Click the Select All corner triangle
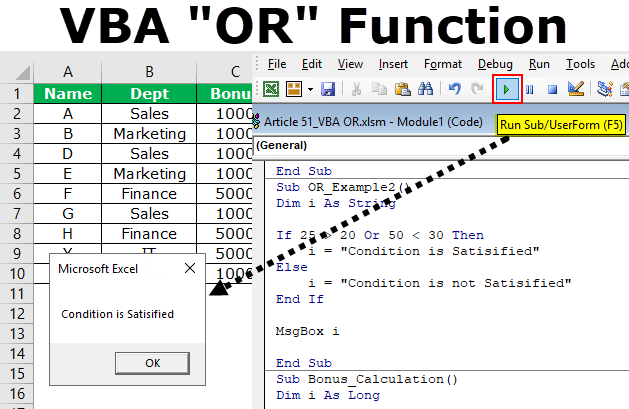This screenshot has width=629, height=409. click(22, 73)
